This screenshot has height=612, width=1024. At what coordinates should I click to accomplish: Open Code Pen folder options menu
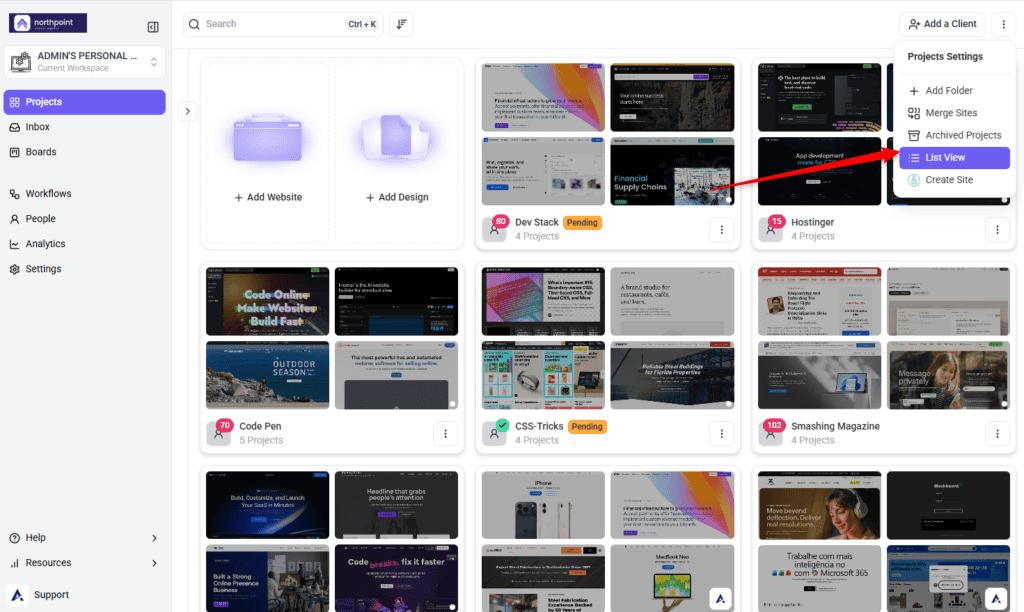tap(445, 434)
